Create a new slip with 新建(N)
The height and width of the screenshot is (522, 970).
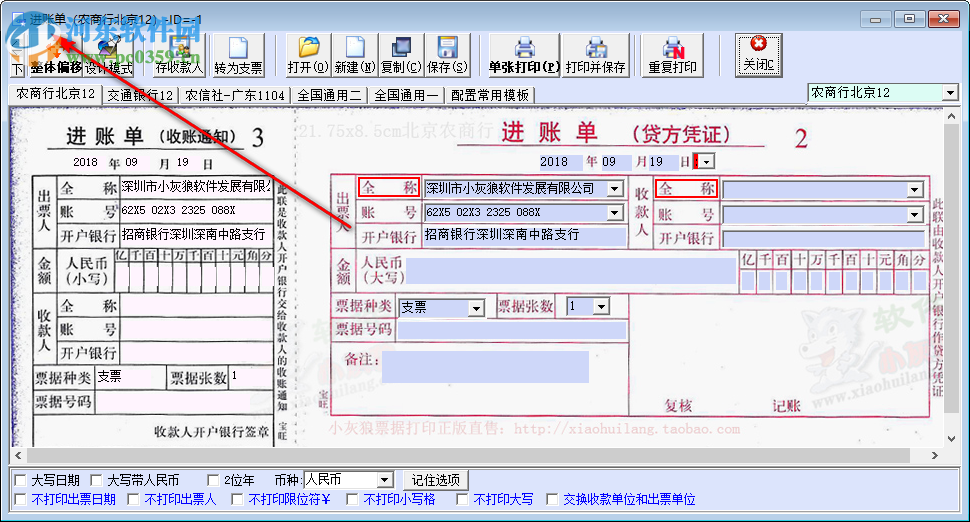[355, 56]
